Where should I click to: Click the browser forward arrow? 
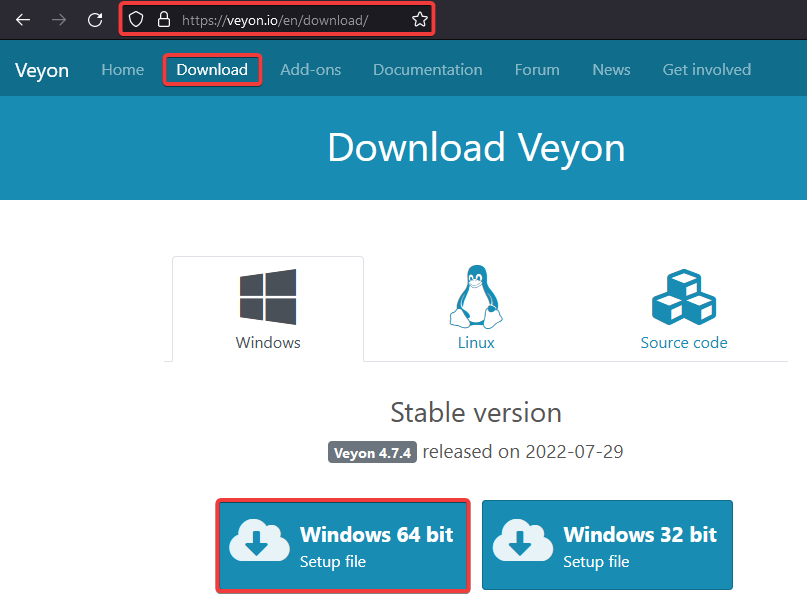point(59,20)
